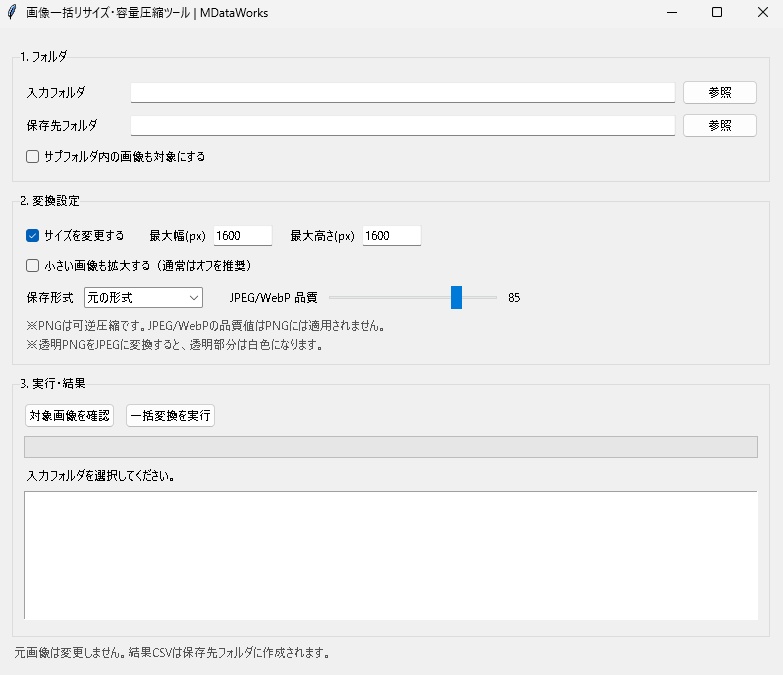Click the 2. 変換設定 section label
This screenshot has width=783, height=675.
click(50, 201)
